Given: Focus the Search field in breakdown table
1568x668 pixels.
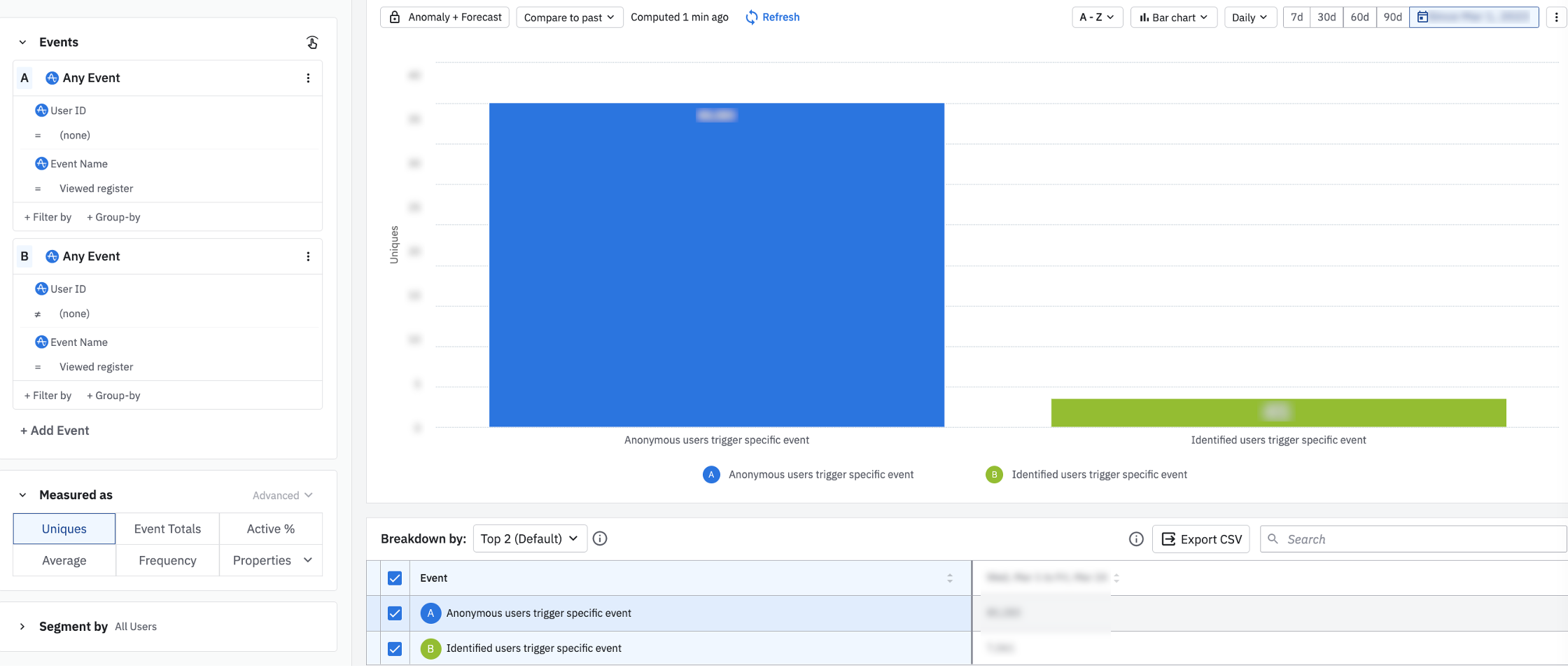Looking at the screenshot, I should 1413,538.
